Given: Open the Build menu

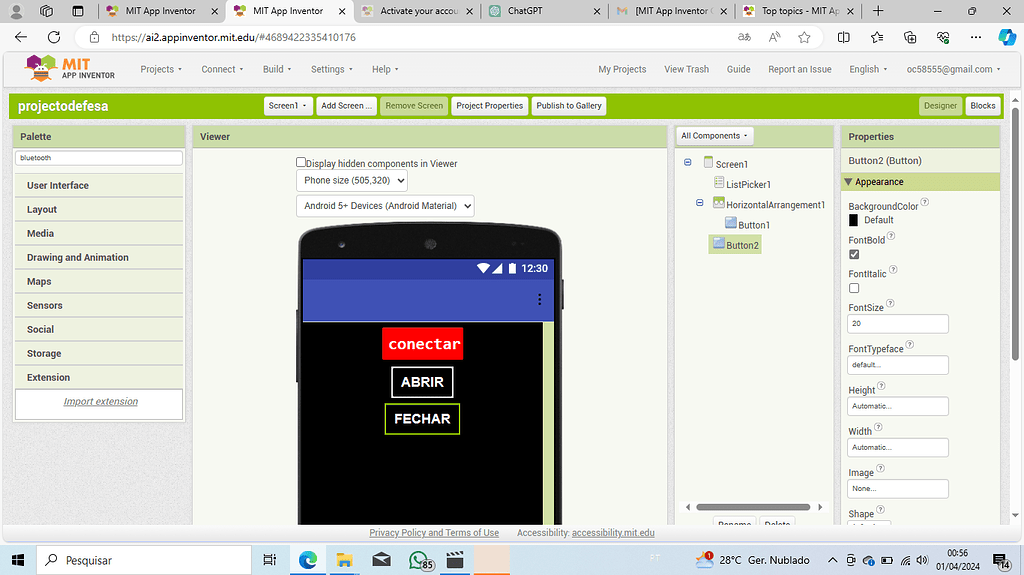Looking at the screenshot, I should 277,69.
